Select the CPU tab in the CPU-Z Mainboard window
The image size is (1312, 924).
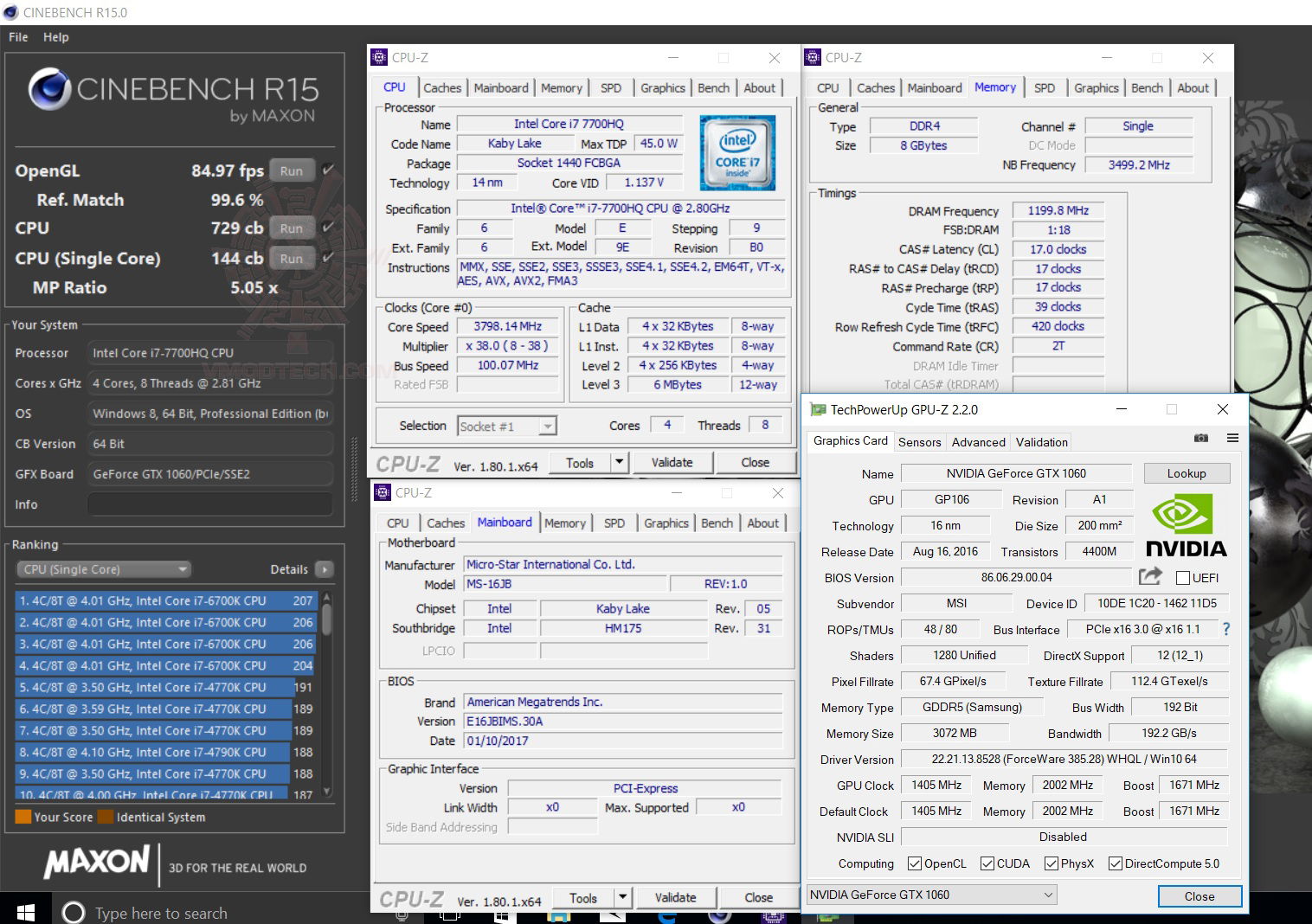pyautogui.click(x=398, y=523)
